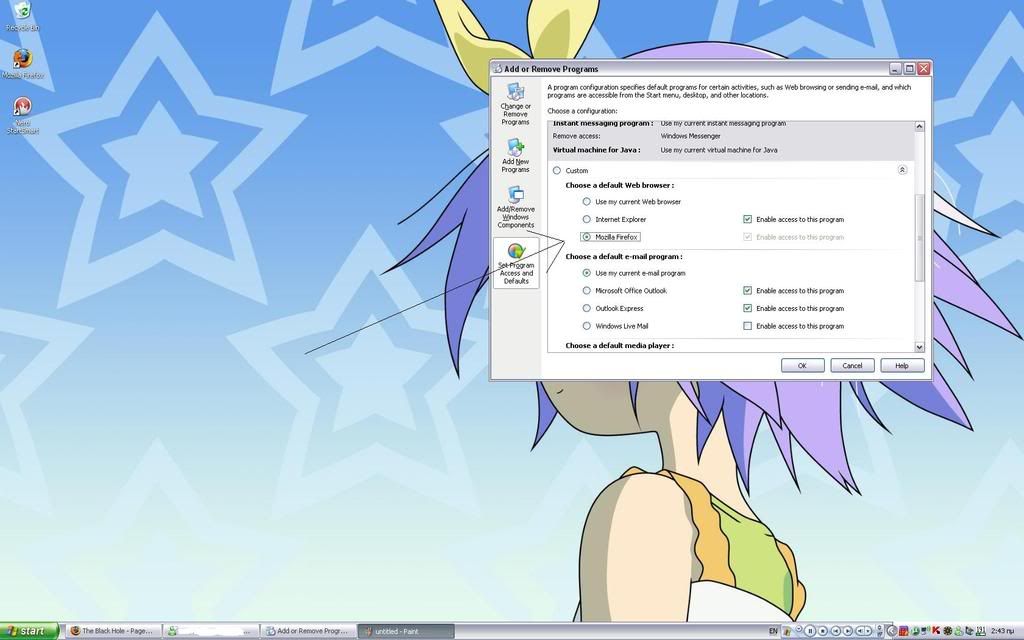Screen dimensions: 1024x640
Task: Enable access for Windows Live Mail
Action: click(x=747, y=326)
